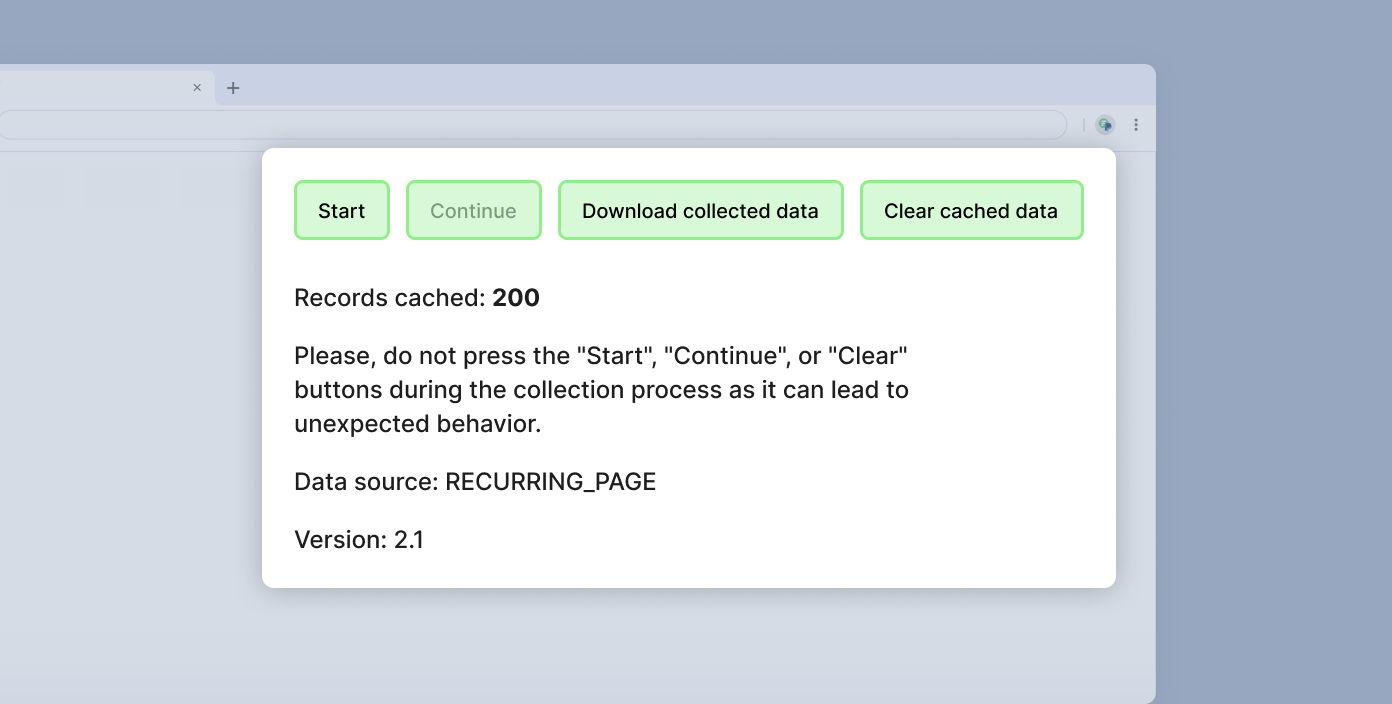Start the data collection process

point(342,210)
